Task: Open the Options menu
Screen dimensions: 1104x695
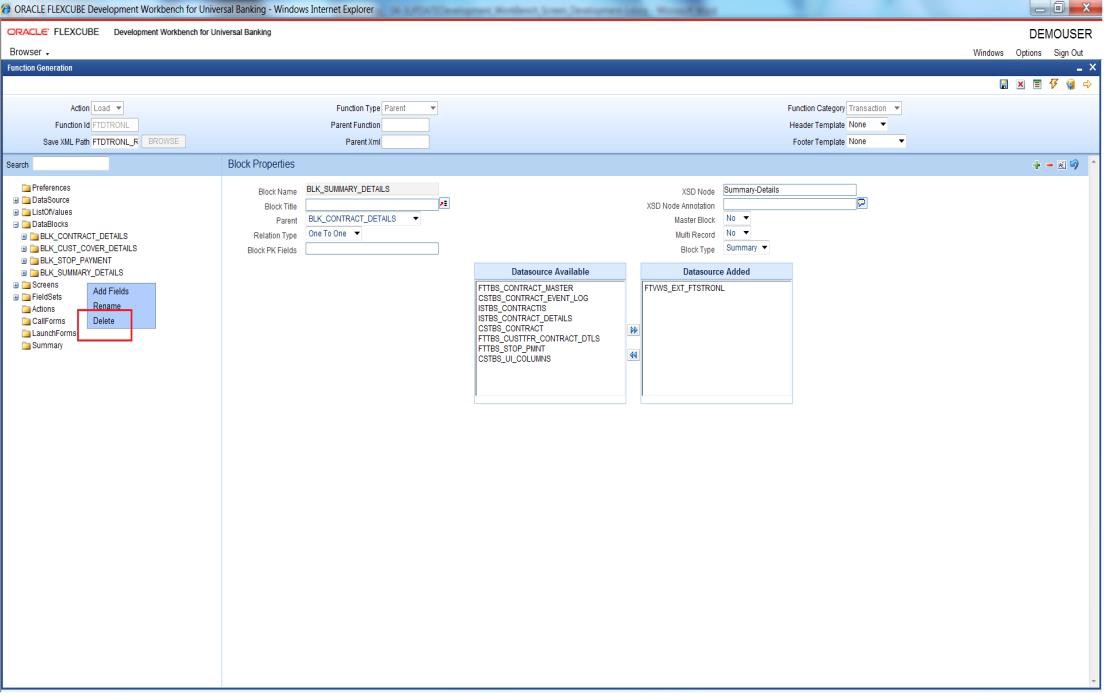Action: pos(1028,53)
